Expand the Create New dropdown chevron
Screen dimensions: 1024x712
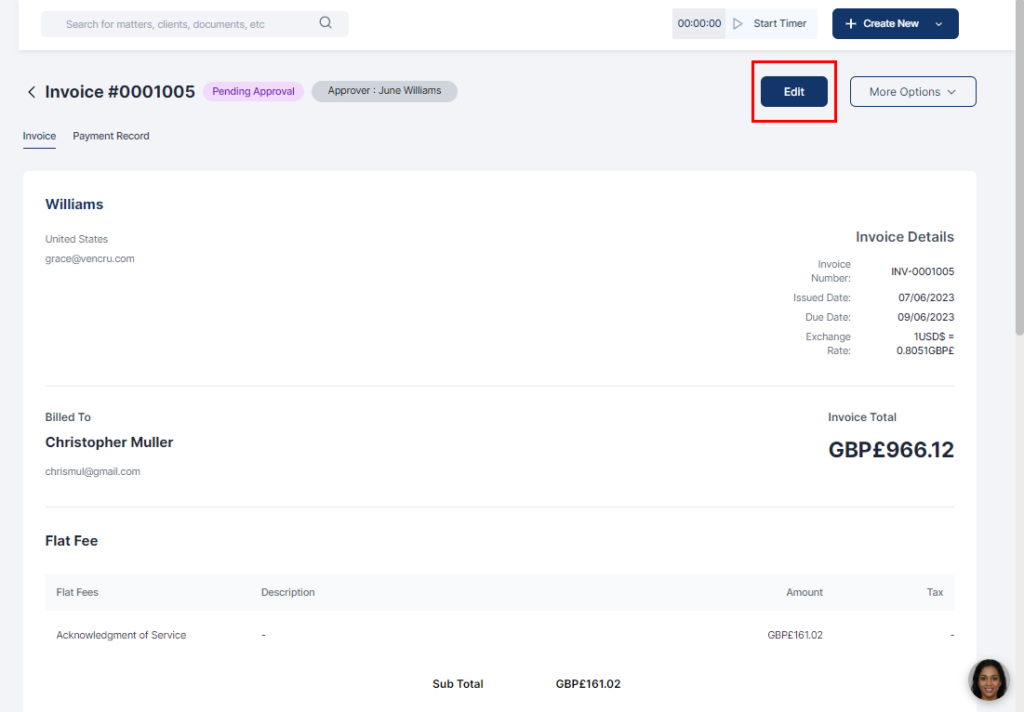tap(938, 24)
